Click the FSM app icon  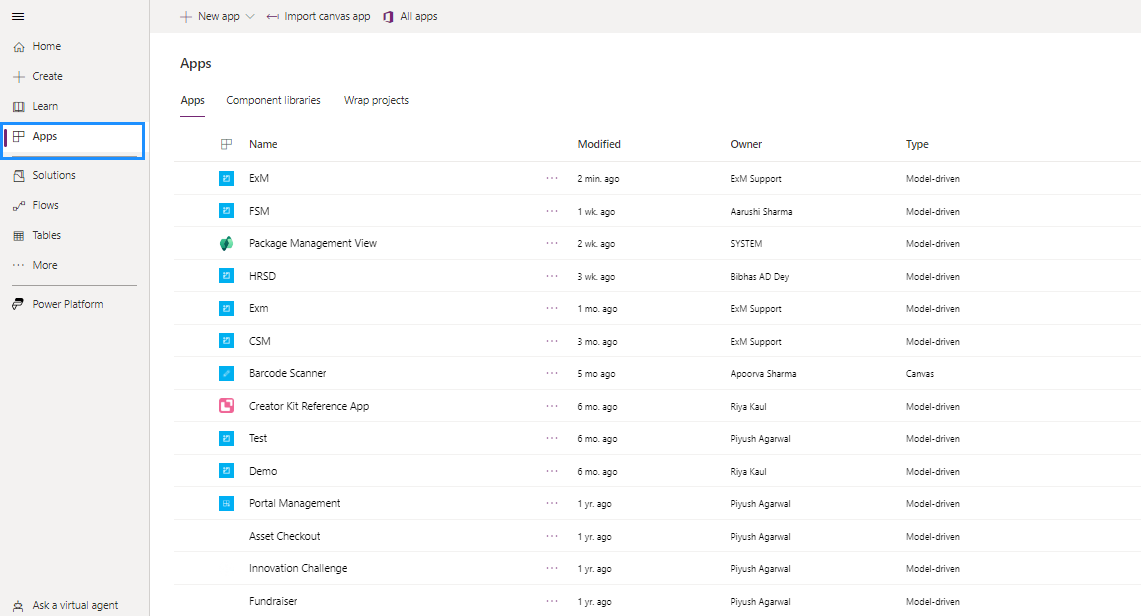[226, 211]
